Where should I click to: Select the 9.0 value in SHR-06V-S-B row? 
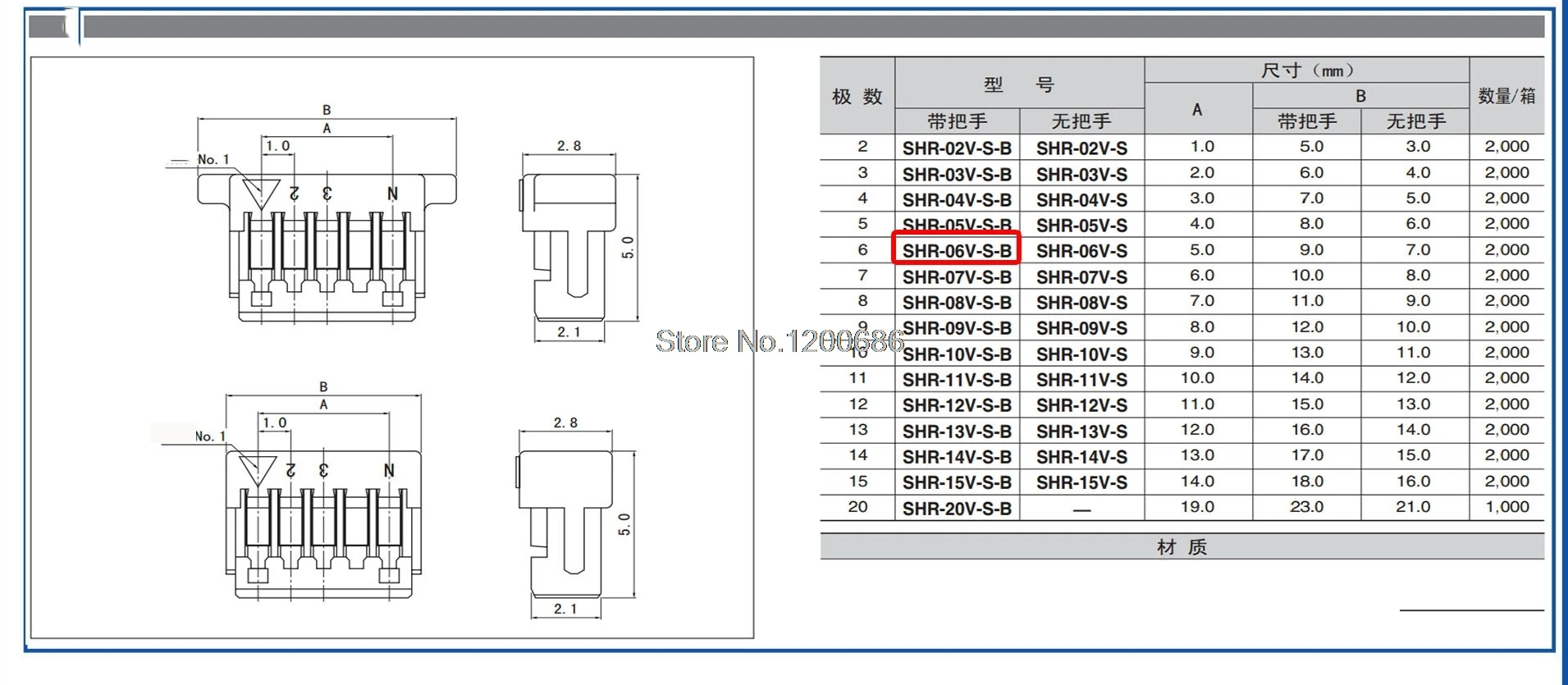(1311, 249)
